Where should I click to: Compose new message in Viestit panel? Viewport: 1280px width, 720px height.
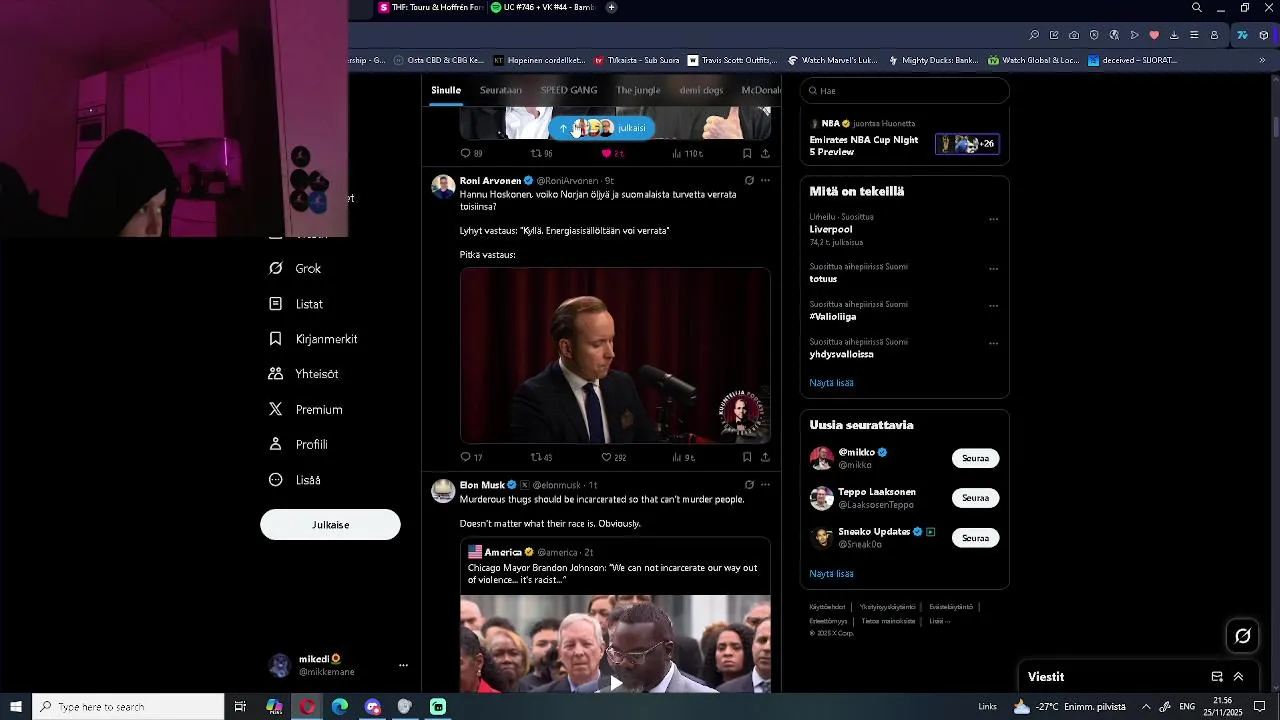pyautogui.click(x=1217, y=677)
